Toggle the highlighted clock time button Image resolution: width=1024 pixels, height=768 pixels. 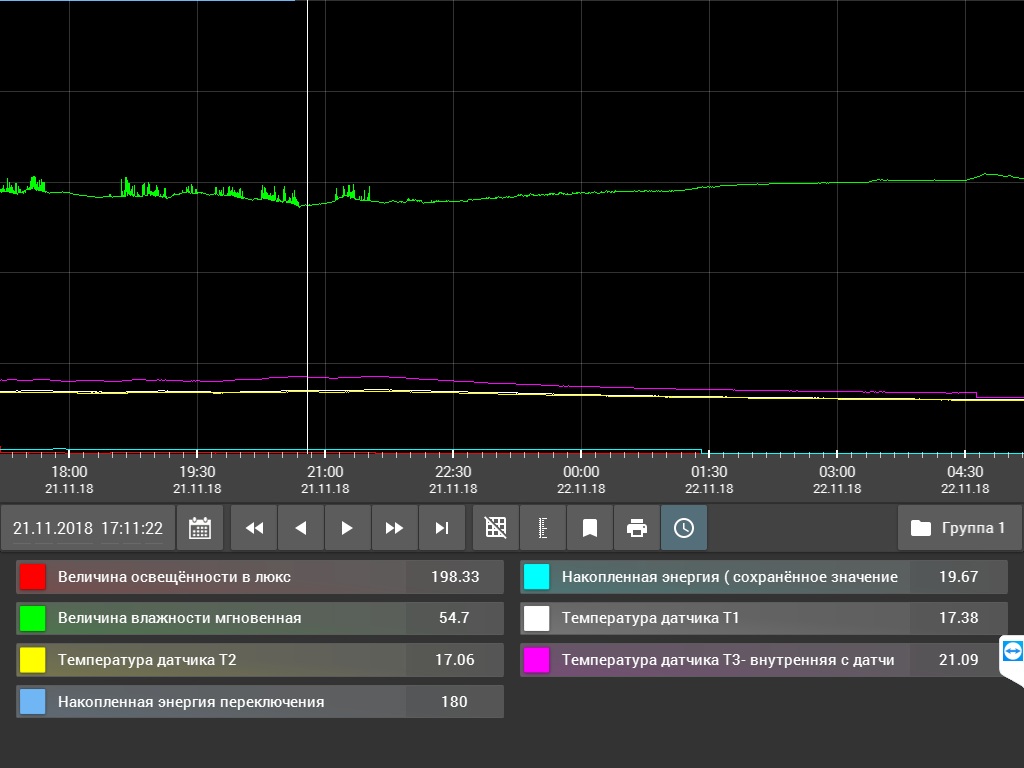pos(684,528)
